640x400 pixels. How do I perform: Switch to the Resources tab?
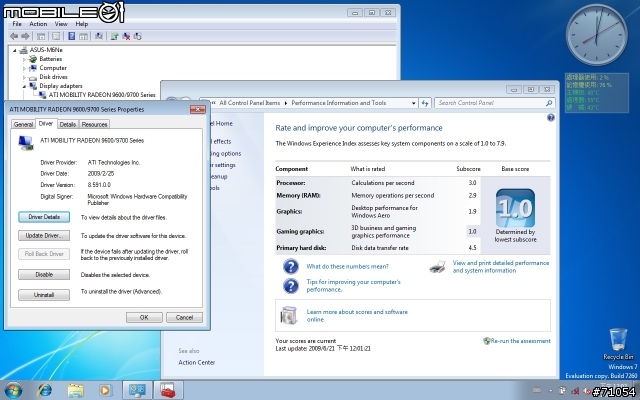94,124
